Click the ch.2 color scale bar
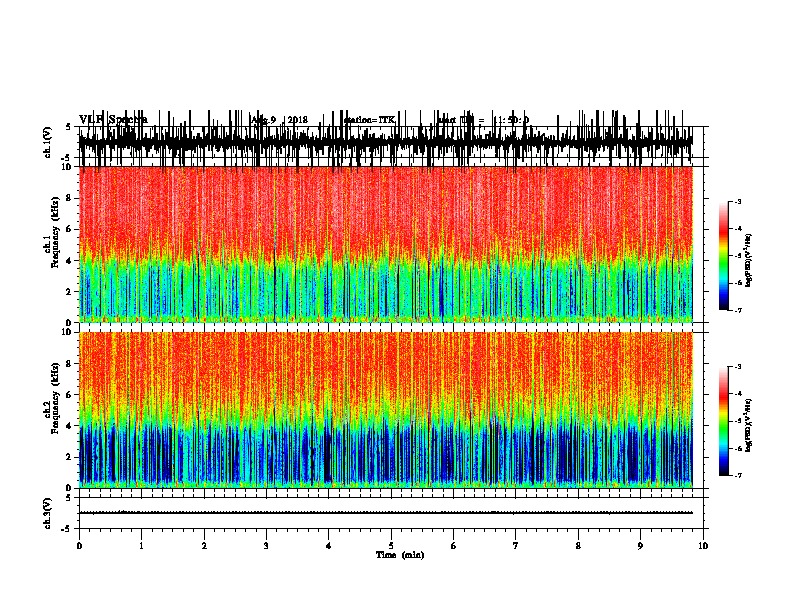 [724, 421]
